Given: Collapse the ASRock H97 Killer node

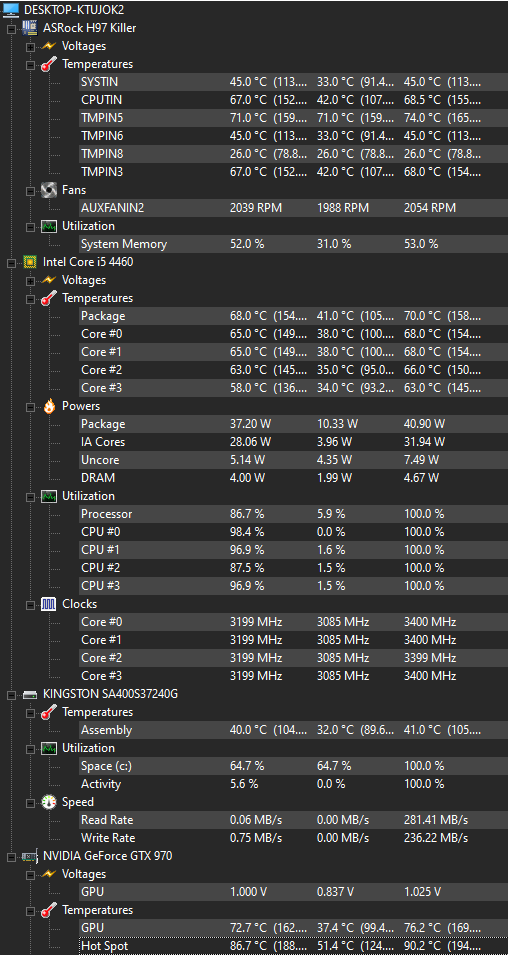Looking at the screenshot, I should [x=11, y=28].
